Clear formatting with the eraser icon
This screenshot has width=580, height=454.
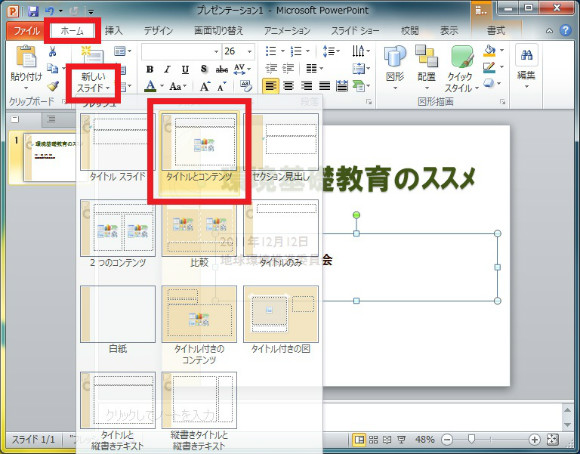coord(246,86)
